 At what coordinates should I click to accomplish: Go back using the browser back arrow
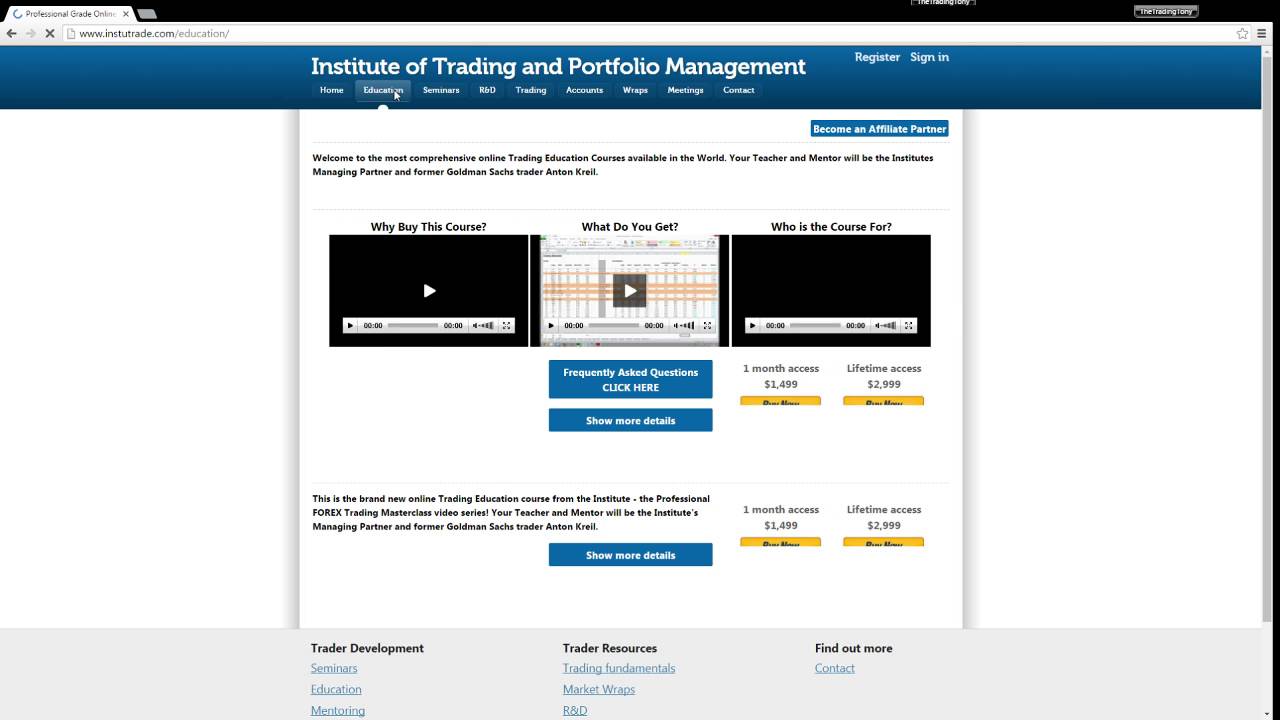click(x=12, y=33)
